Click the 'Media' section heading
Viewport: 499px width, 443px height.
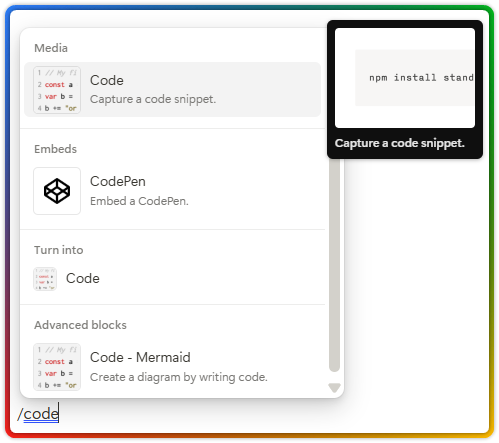tap(51, 48)
